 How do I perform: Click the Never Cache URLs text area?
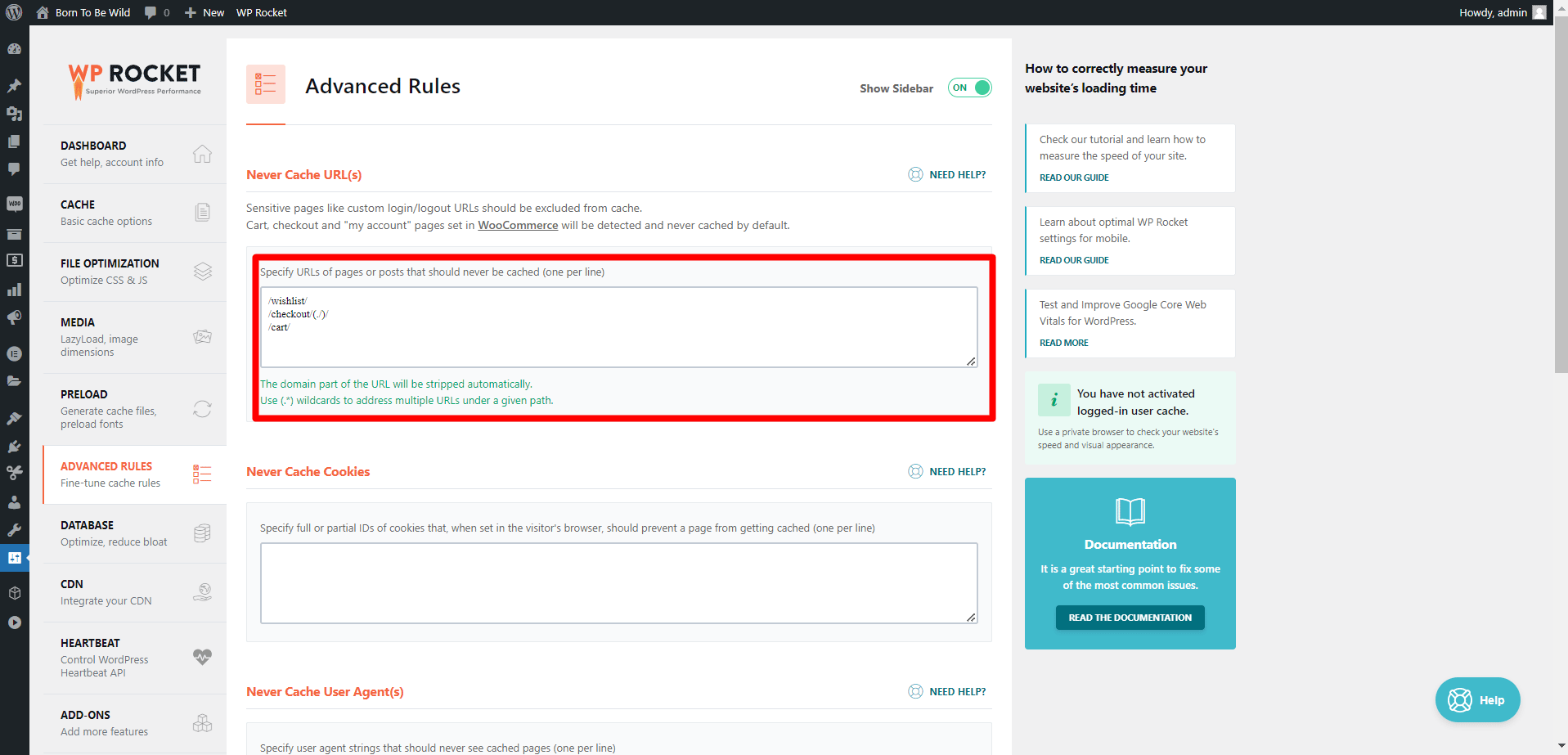(x=619, y=326)
